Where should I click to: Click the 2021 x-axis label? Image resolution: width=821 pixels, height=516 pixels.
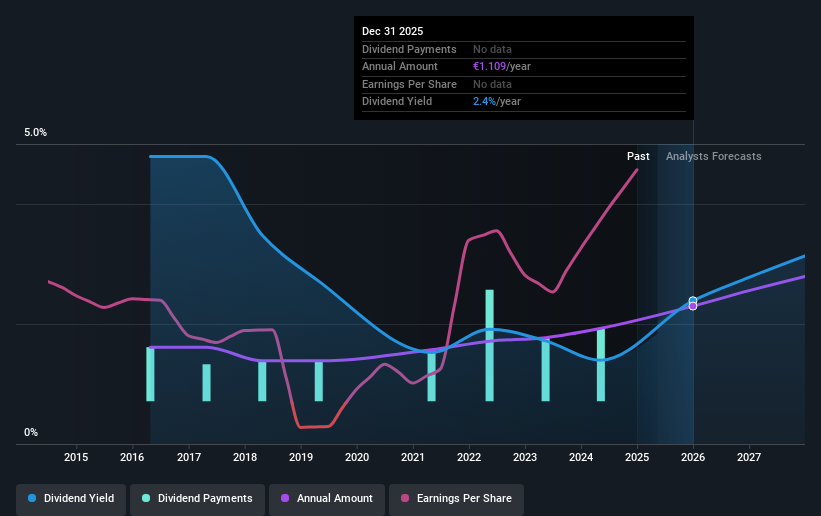[413, 457]
